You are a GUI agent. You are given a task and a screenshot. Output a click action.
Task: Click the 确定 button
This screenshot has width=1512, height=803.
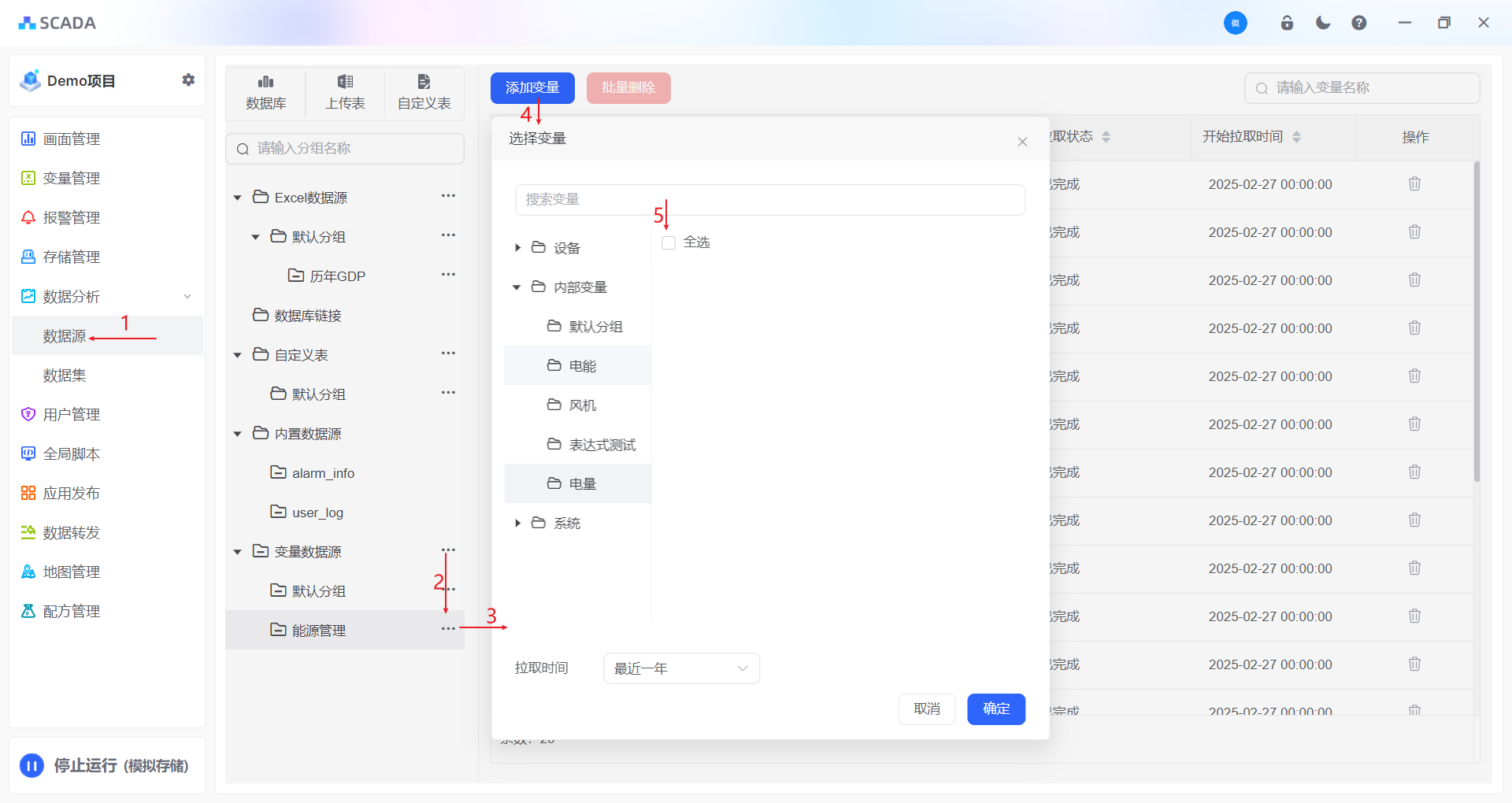(x=995, y=709)
